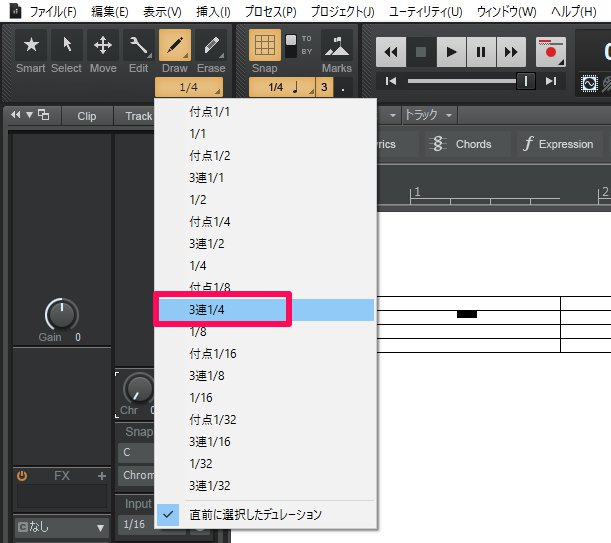This screenshot has height=543, width=611.
Task: Choose 1/2 half note duration
Action: [265, 200]
